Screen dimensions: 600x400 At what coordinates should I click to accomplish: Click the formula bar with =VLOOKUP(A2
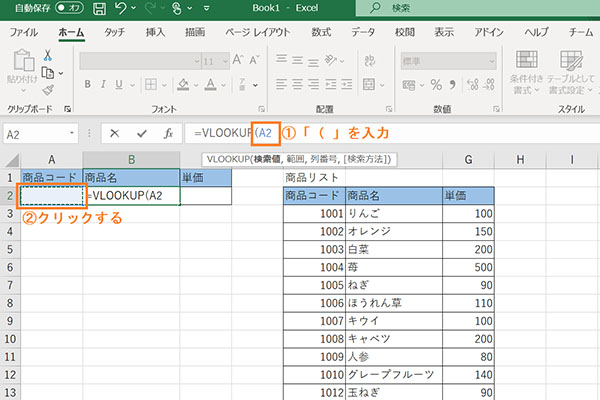click(392, 133)
